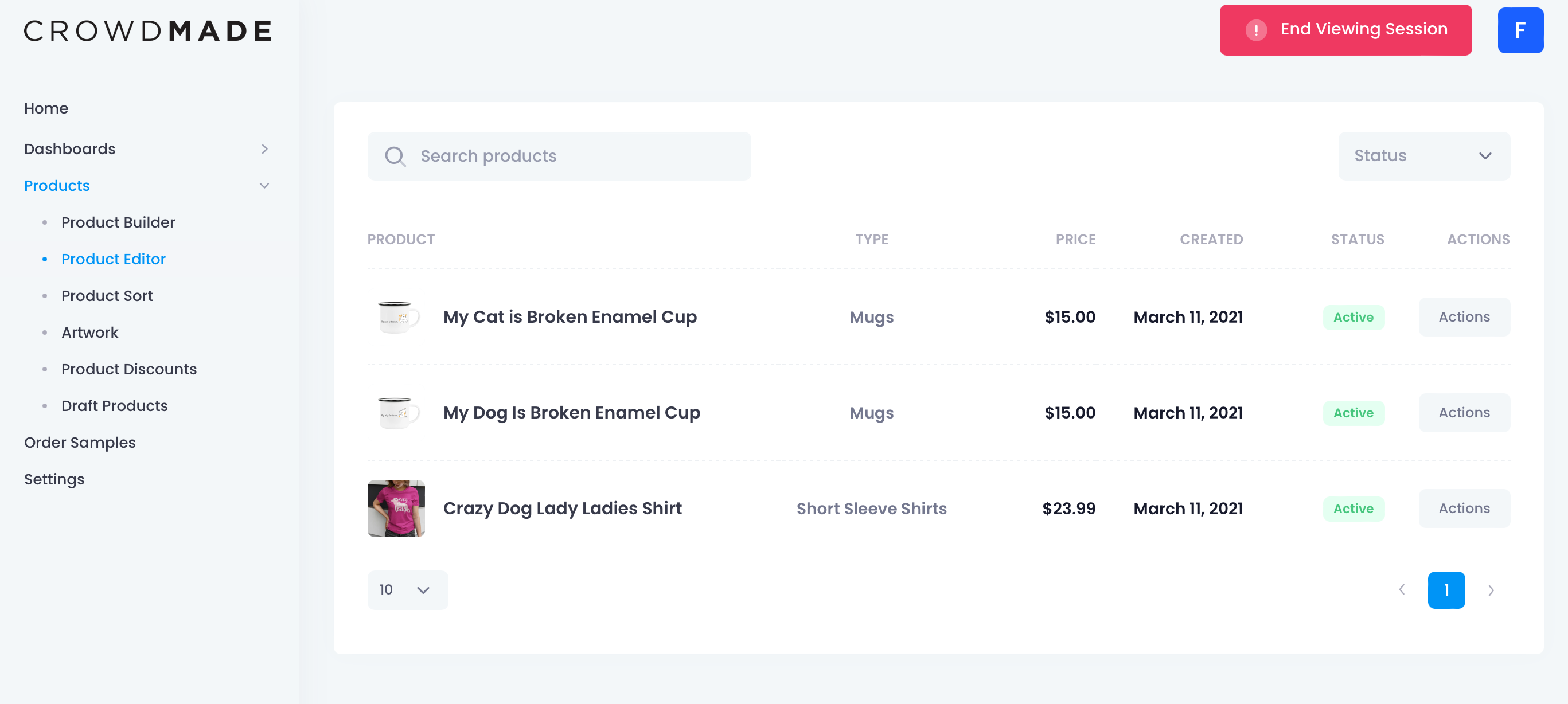Click the alert icon in End Viewing Session
Screen dimensions: 1568x704
1256,30
